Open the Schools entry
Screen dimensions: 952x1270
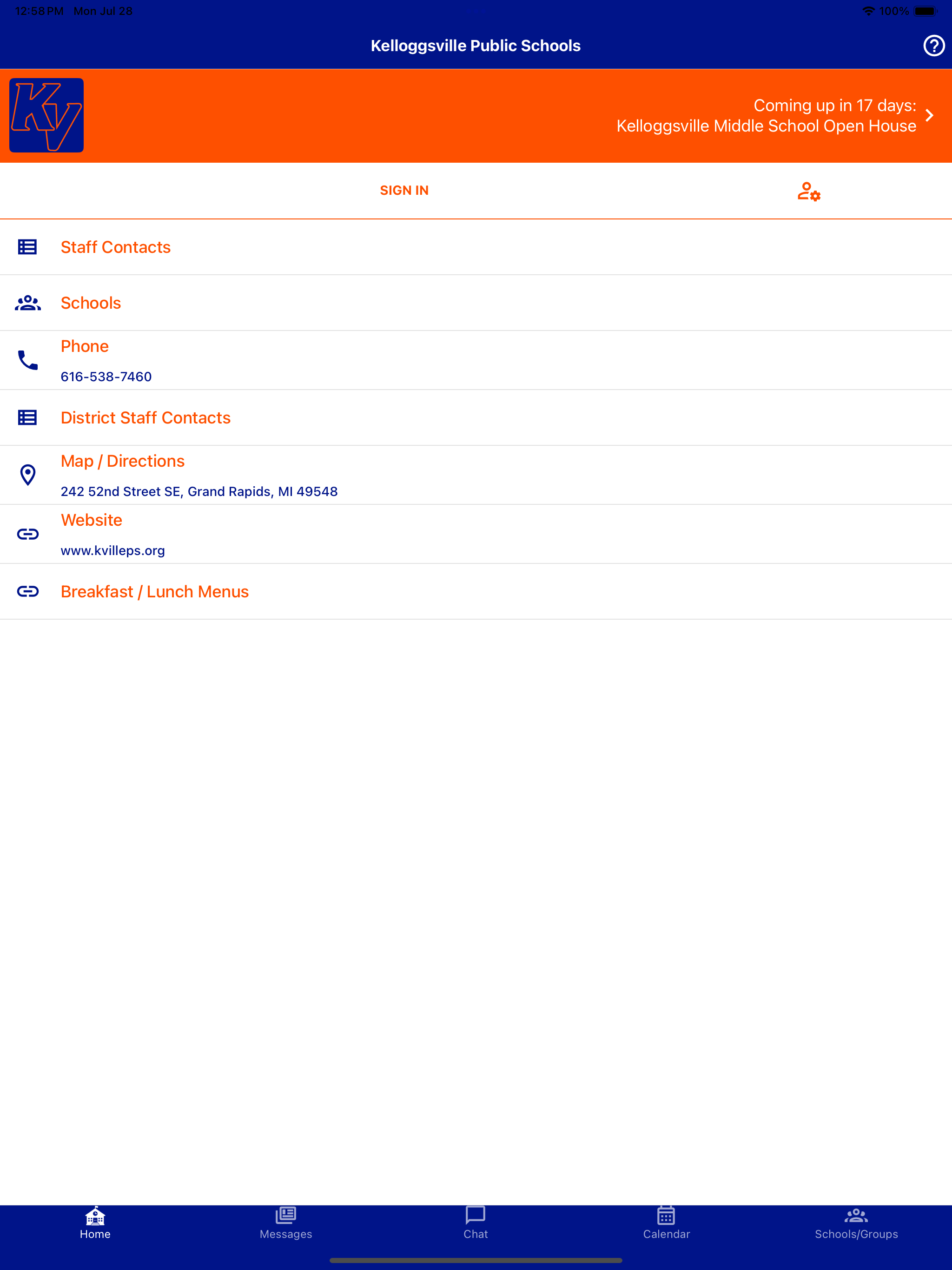pos(476,303)
